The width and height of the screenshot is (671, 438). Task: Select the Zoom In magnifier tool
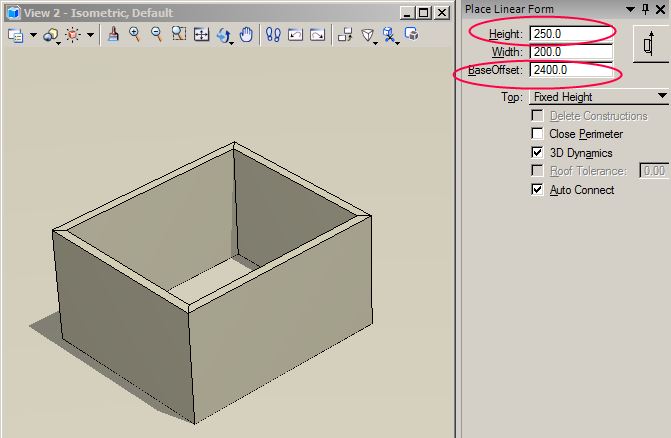point(135,35)
